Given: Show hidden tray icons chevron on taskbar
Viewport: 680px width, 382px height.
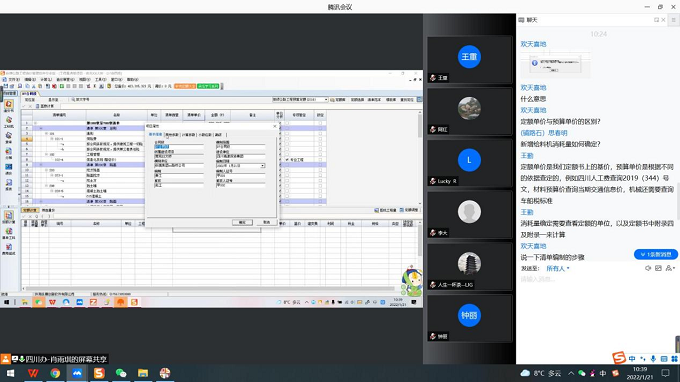Looking at the screenshot, I should pyautogui.click(x=571, y=373).
